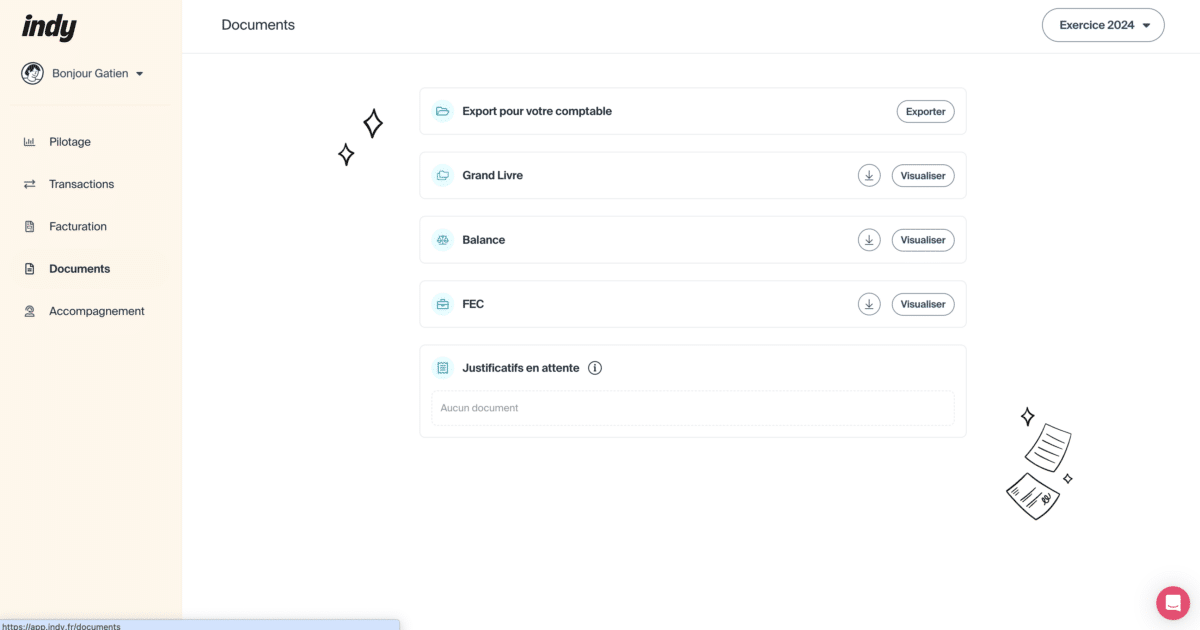The width and height of the screenshot is (1200, 630).
Task: Download the FEC file using the download icon
Action: (868, 303)
